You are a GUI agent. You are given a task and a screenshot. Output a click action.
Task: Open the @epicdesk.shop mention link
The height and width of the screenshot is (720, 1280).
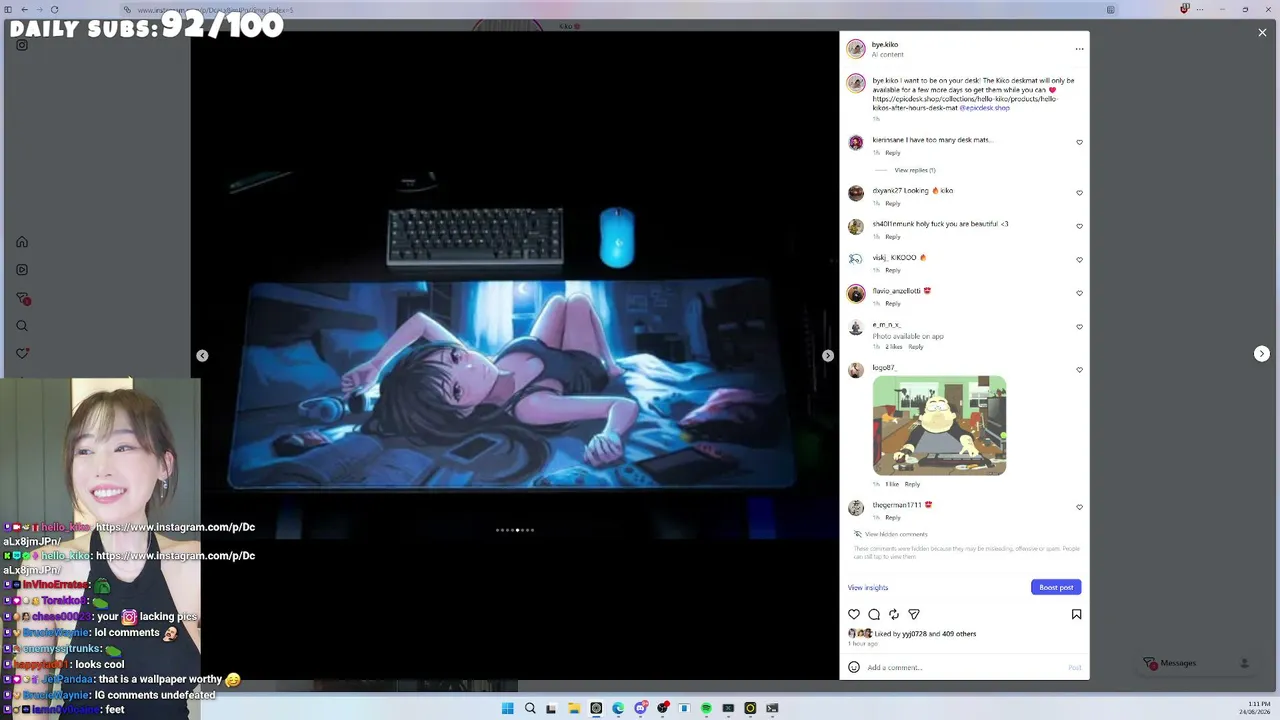pos(985,108)
